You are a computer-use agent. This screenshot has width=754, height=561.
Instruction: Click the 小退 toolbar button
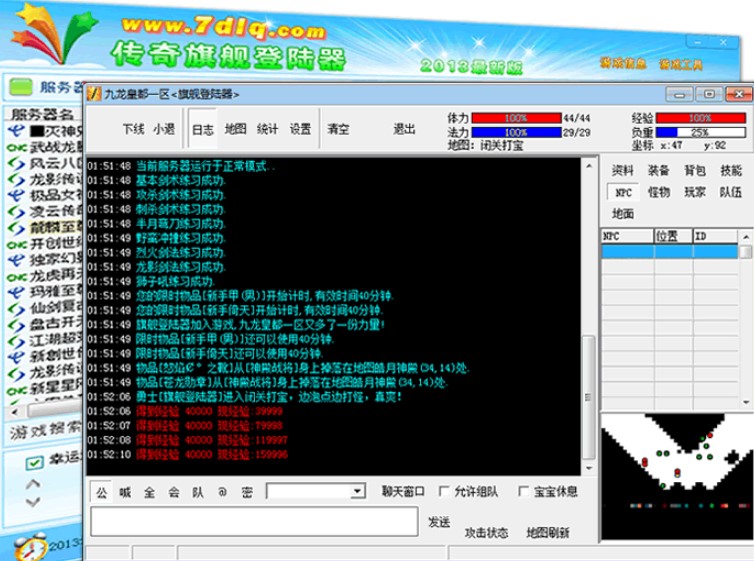point(164,129)
